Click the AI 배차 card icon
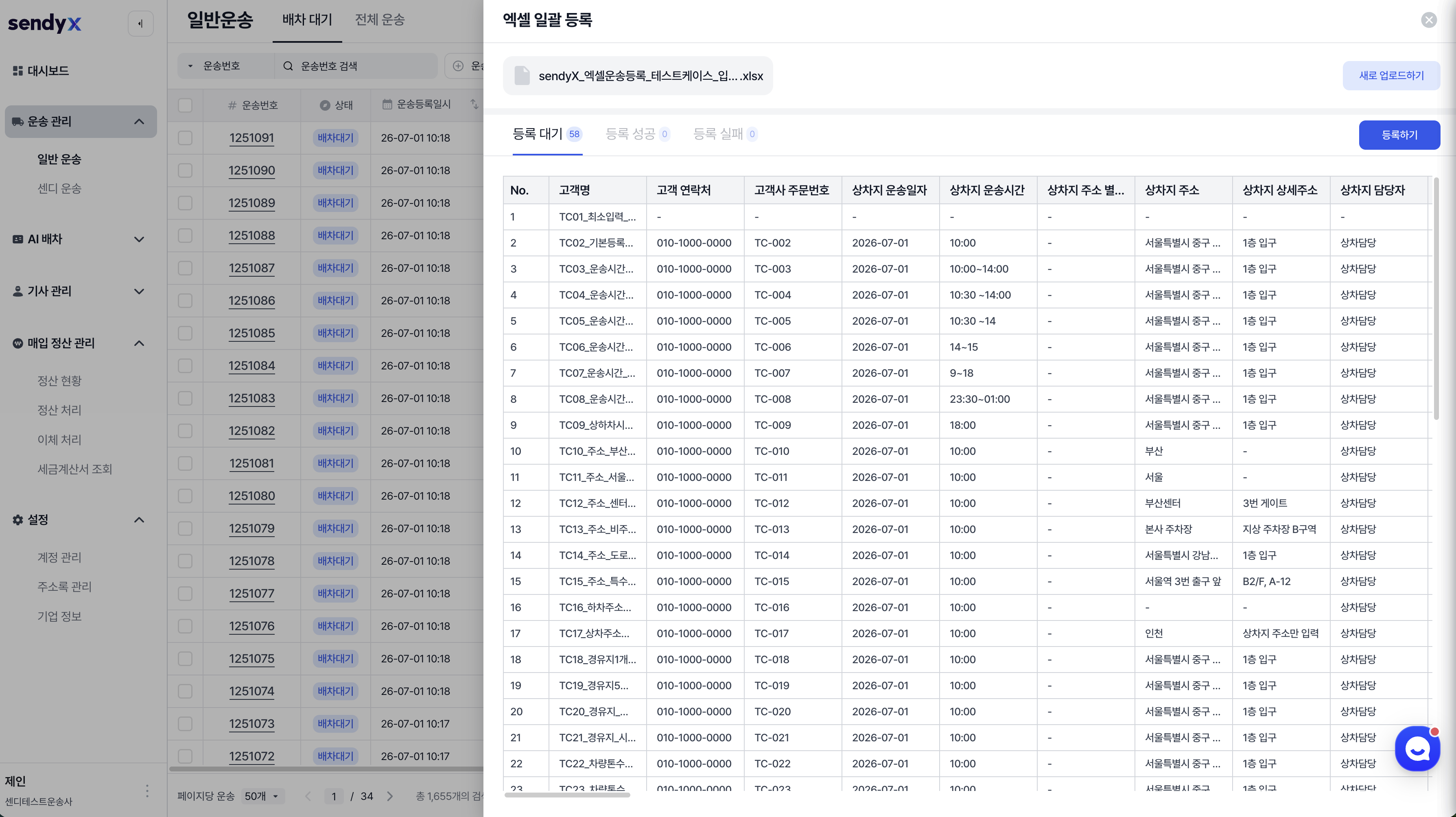 (17, 239)
